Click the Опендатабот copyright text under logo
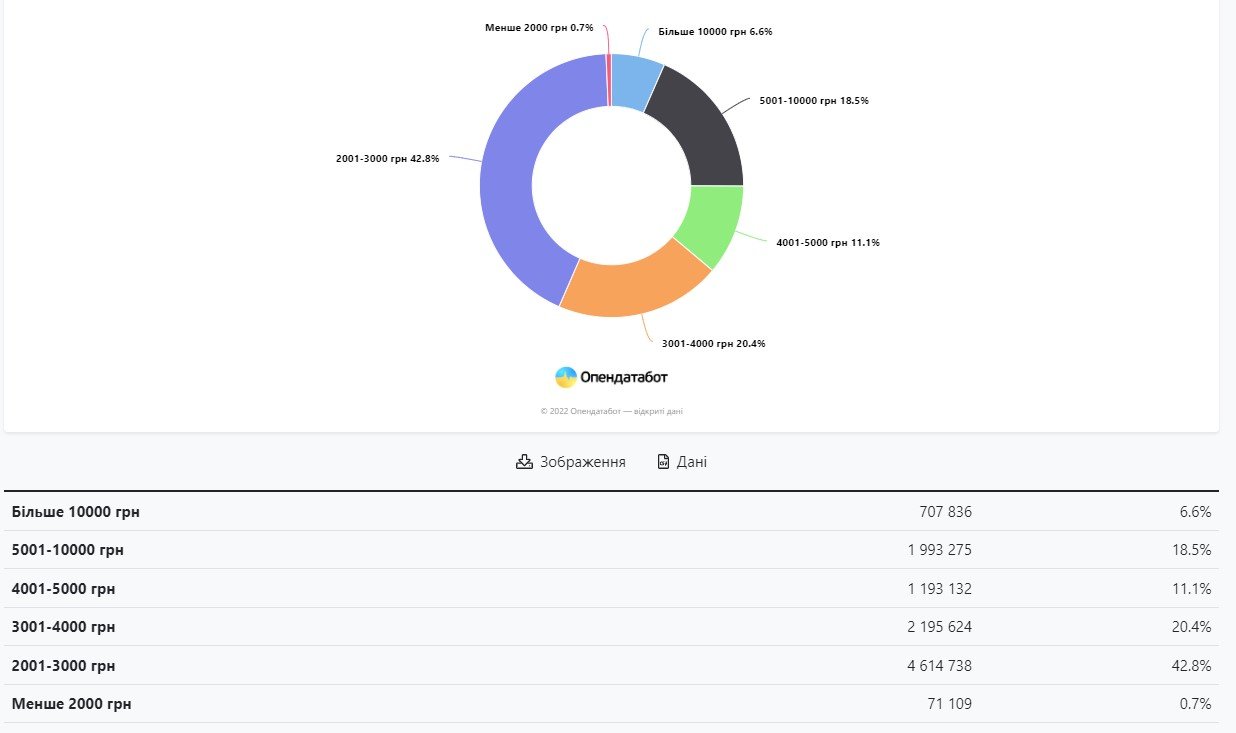 coord(611,411)
